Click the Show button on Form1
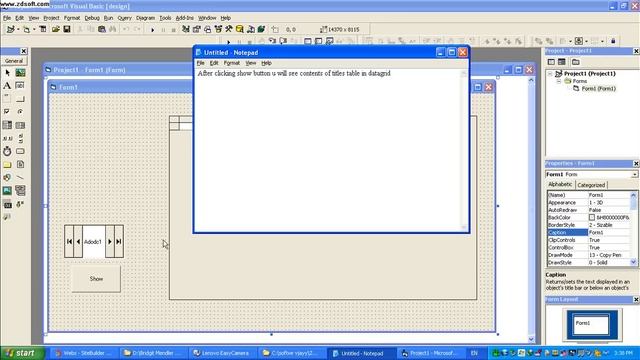This screenshot has width=640, height=360. [96, 279]
